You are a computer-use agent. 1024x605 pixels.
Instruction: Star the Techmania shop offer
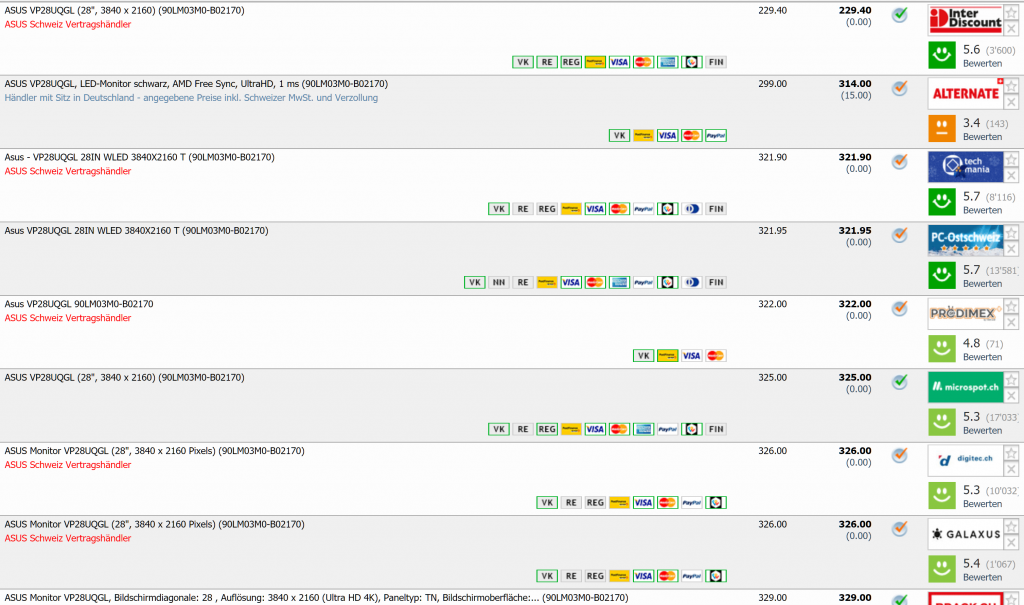pos(1012,159)
